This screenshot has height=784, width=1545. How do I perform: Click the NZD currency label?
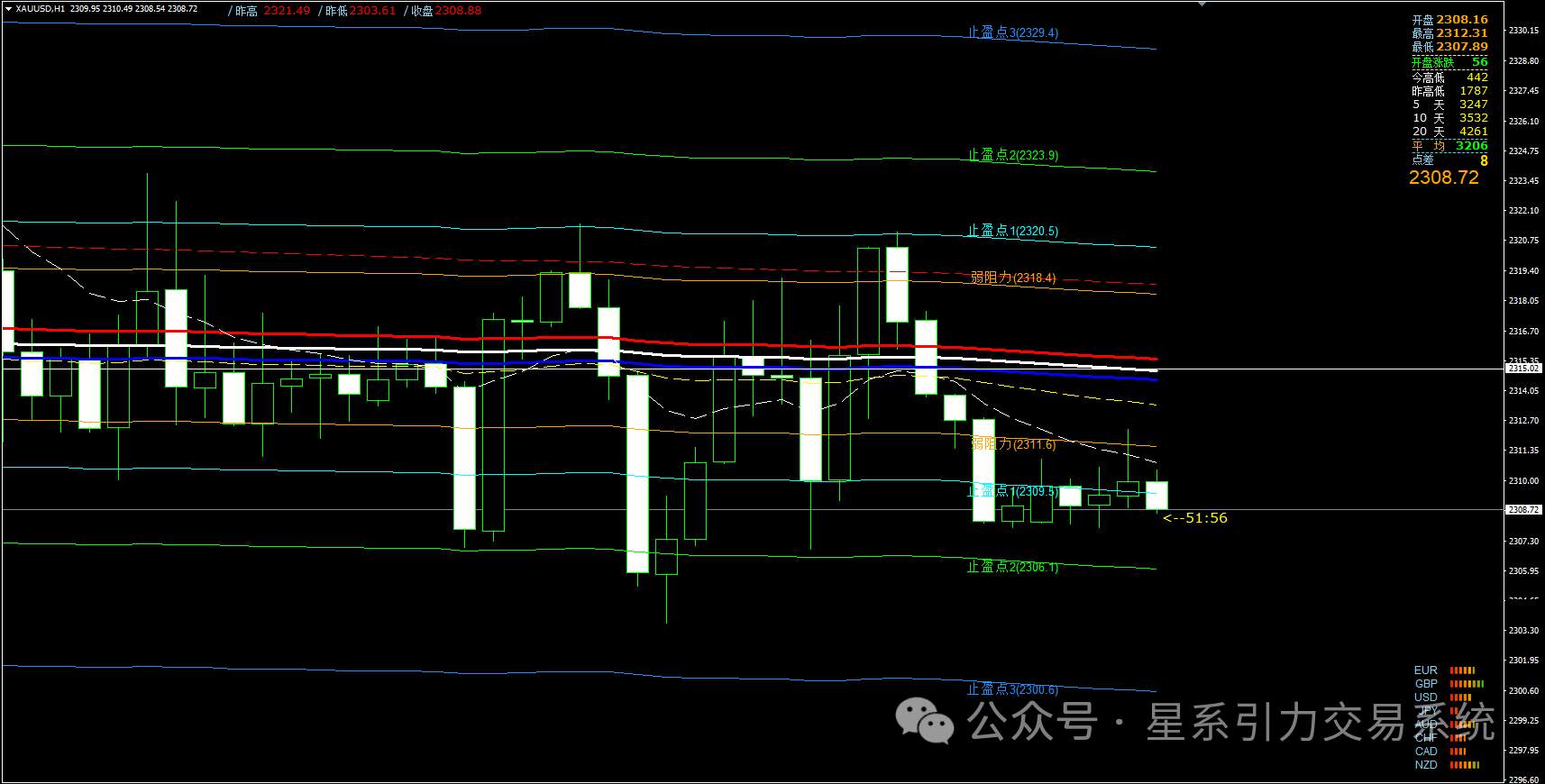point(1426,765)
